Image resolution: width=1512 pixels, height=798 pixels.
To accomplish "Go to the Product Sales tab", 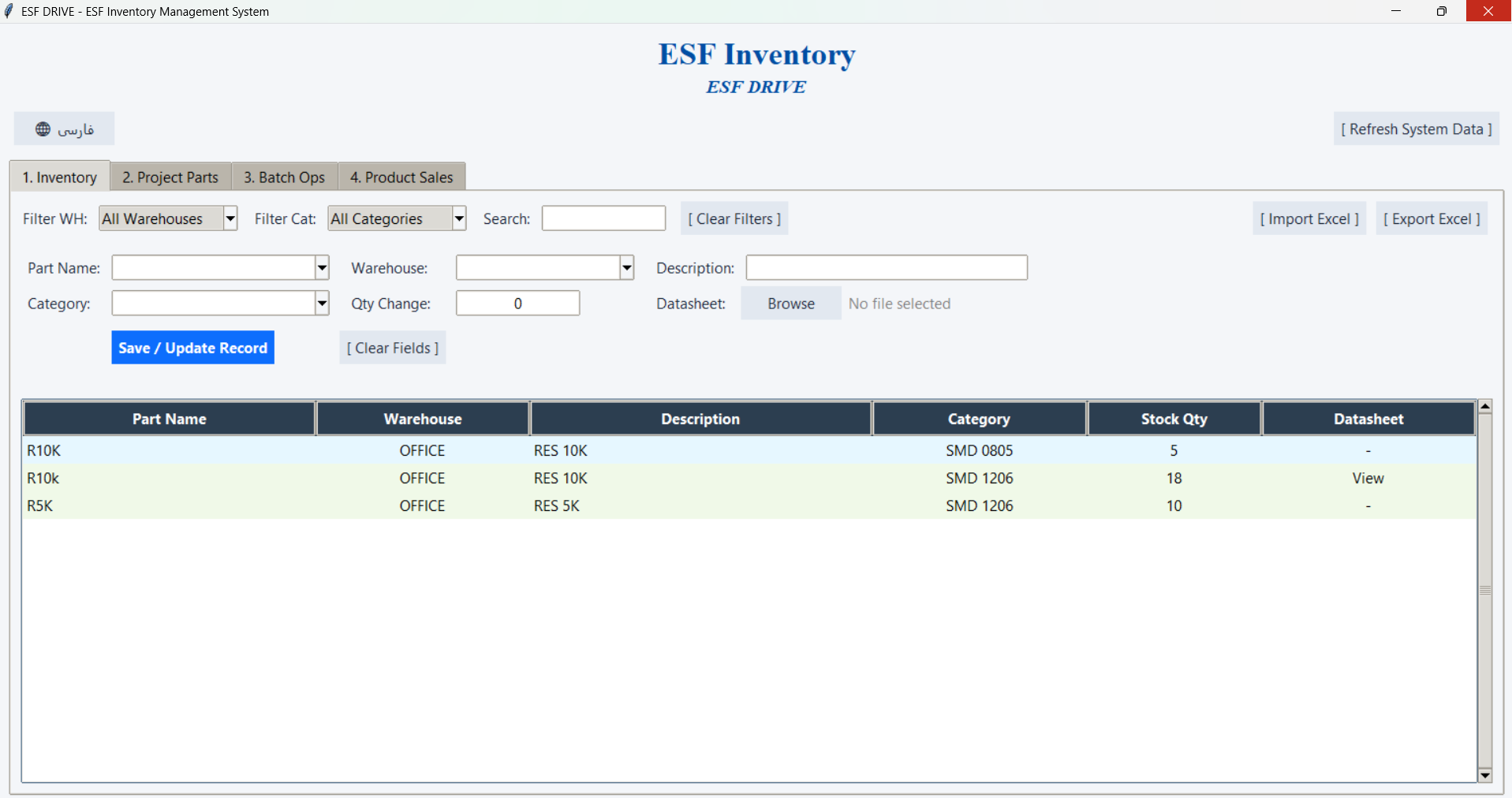I will [401, 177].
